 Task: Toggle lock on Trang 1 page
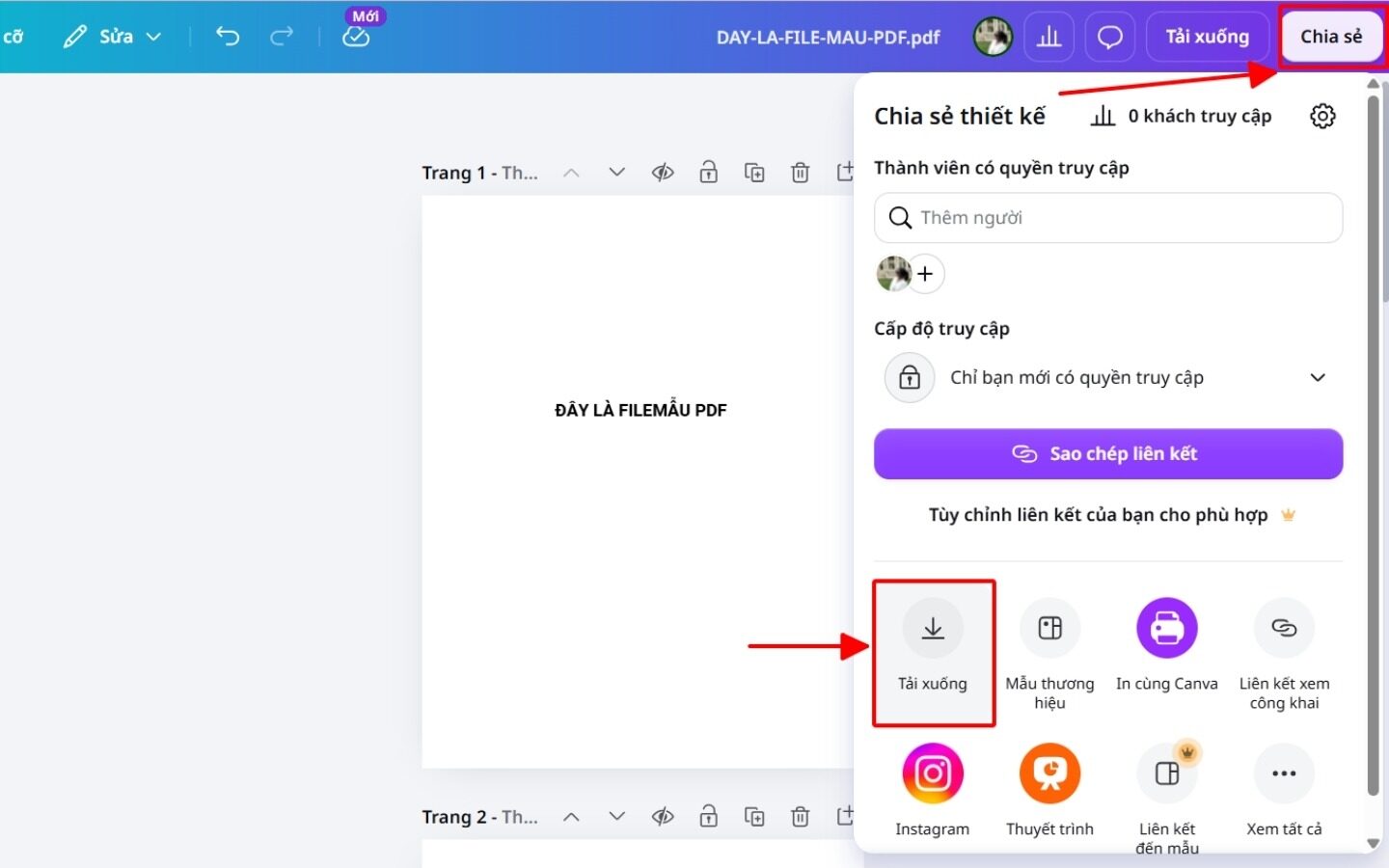(709, 173)
